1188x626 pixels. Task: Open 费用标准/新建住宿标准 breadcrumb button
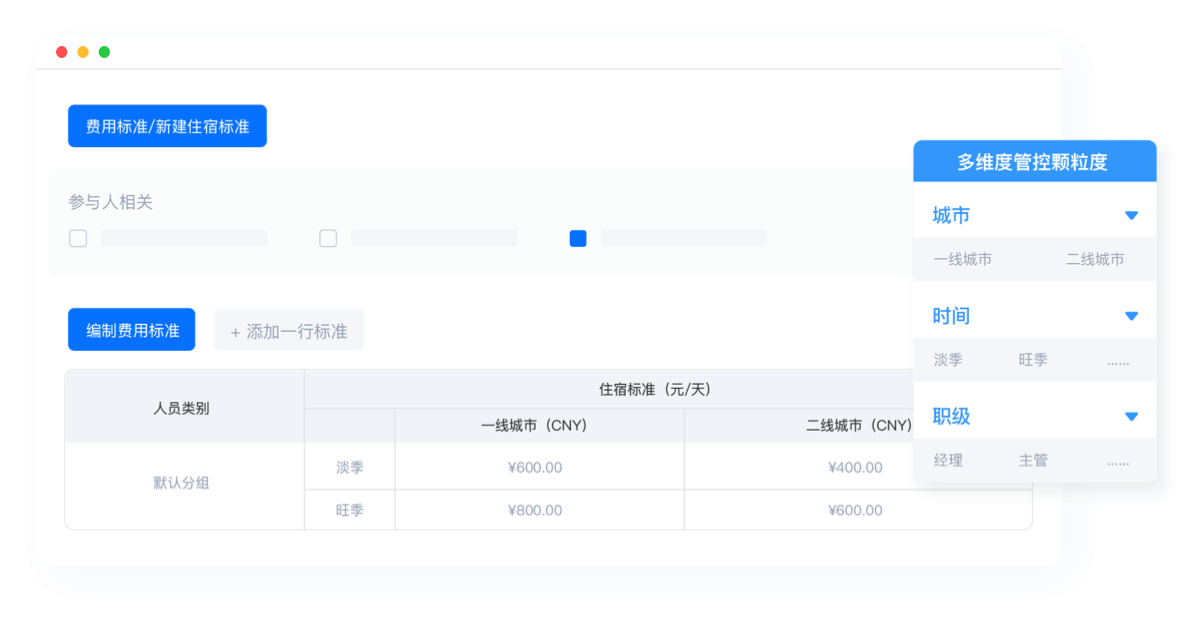167,126
